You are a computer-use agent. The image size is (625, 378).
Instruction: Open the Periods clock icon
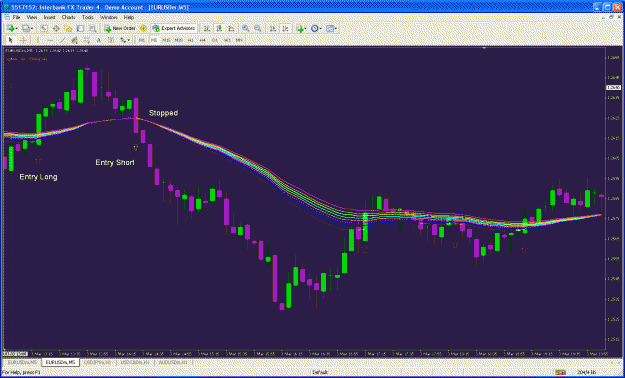coord(314,28)
